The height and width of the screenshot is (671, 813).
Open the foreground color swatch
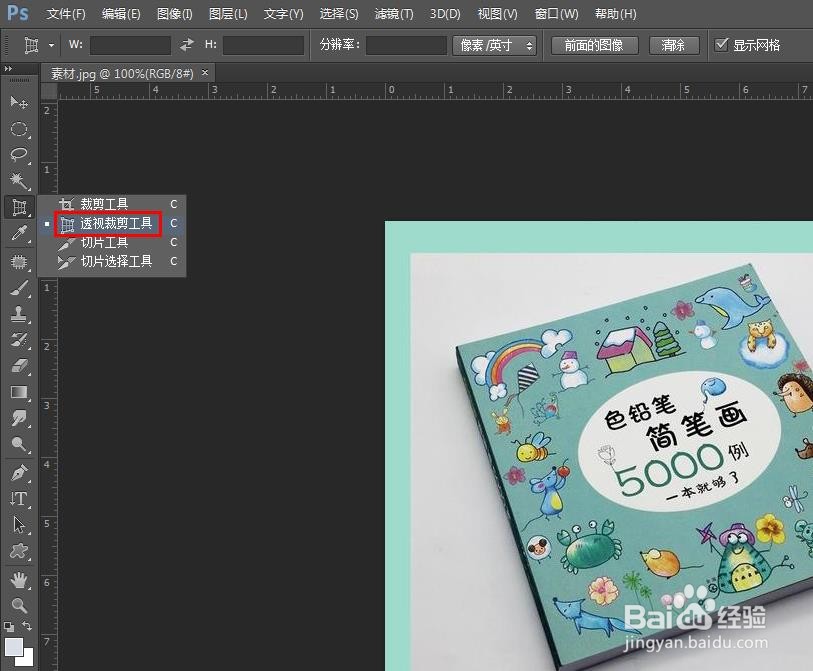point(13,646)
